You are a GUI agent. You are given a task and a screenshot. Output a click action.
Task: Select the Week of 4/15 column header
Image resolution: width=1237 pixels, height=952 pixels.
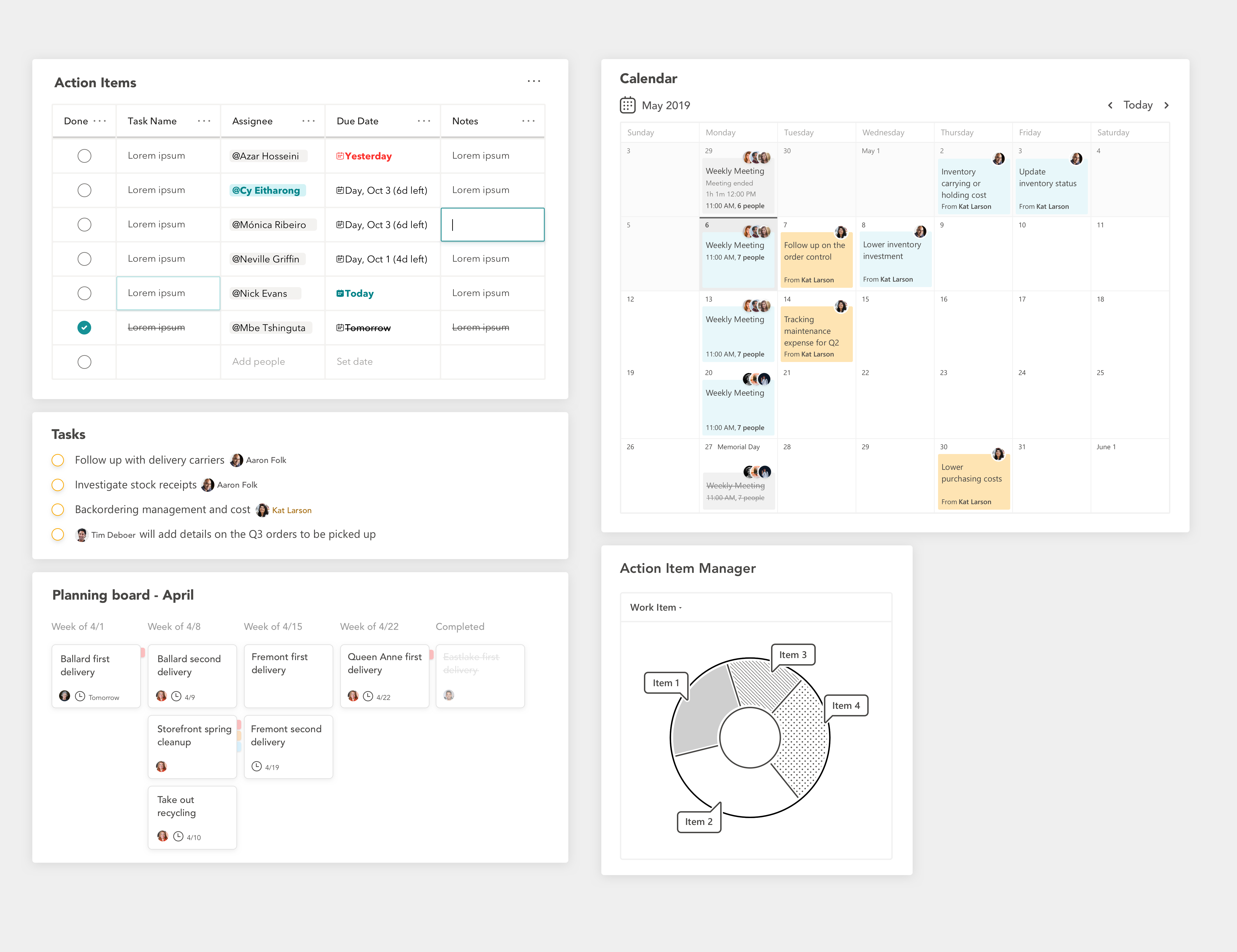[273, 627]
